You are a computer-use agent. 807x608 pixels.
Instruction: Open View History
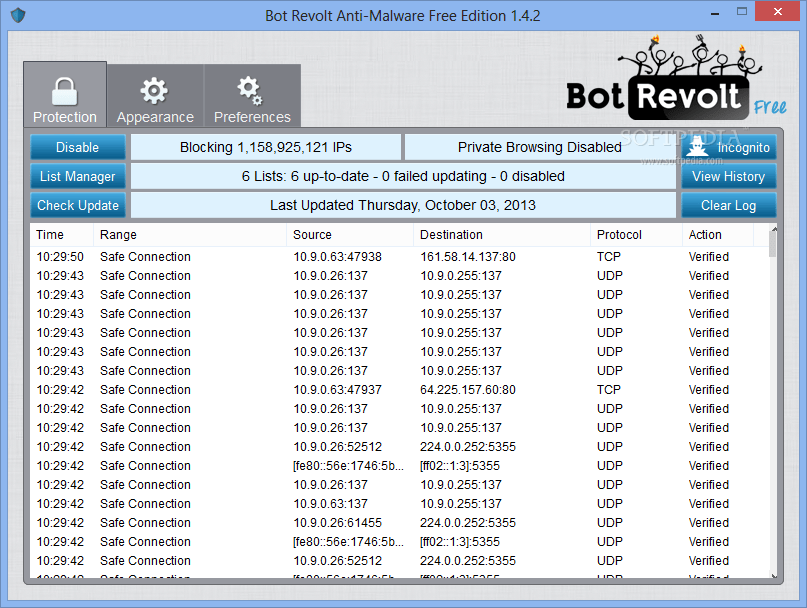(x=728, y=176)
